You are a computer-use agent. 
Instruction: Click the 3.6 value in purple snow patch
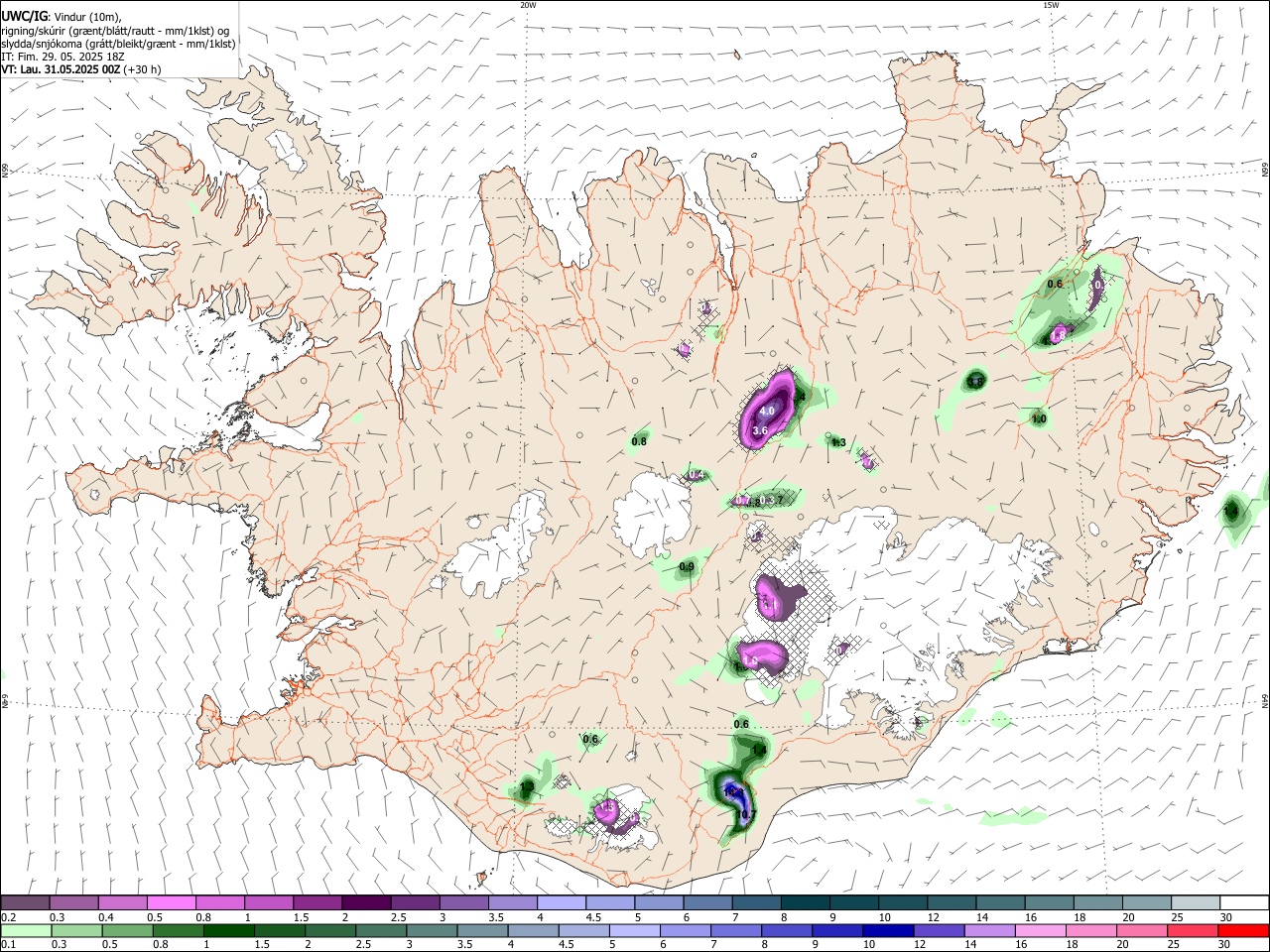760,430
